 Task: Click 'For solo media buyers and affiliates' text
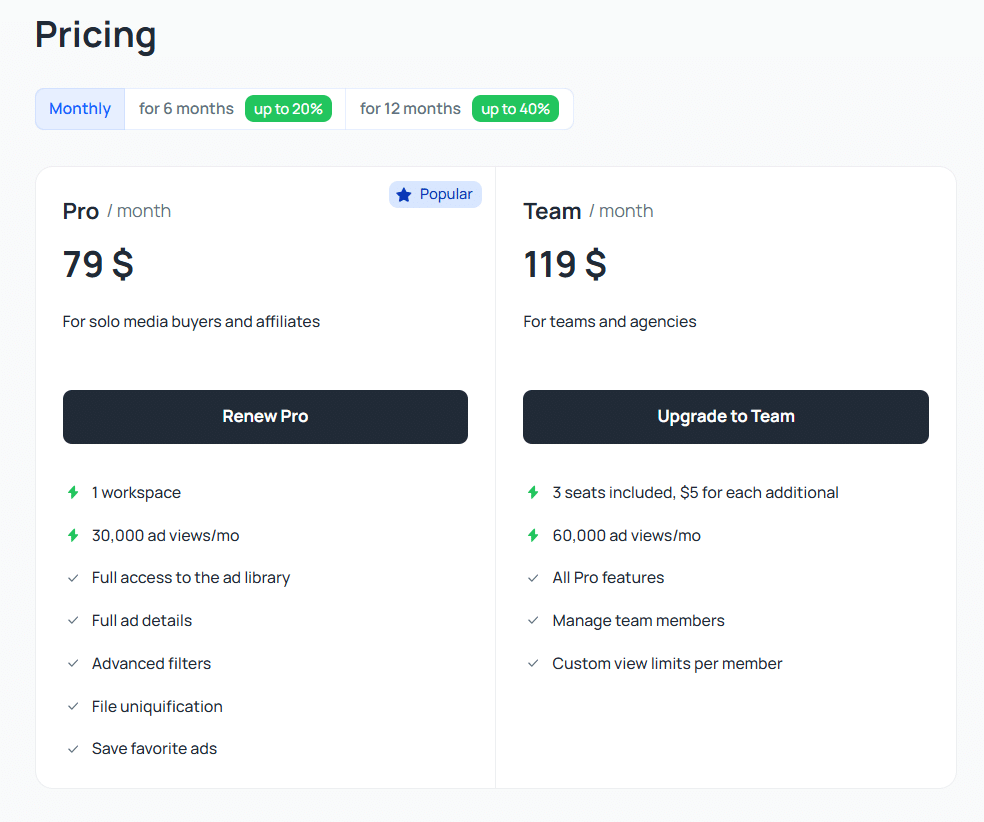click(191, 322)
